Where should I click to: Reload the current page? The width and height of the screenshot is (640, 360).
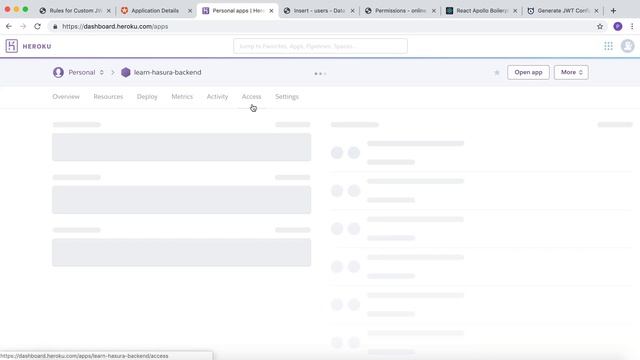37,27
